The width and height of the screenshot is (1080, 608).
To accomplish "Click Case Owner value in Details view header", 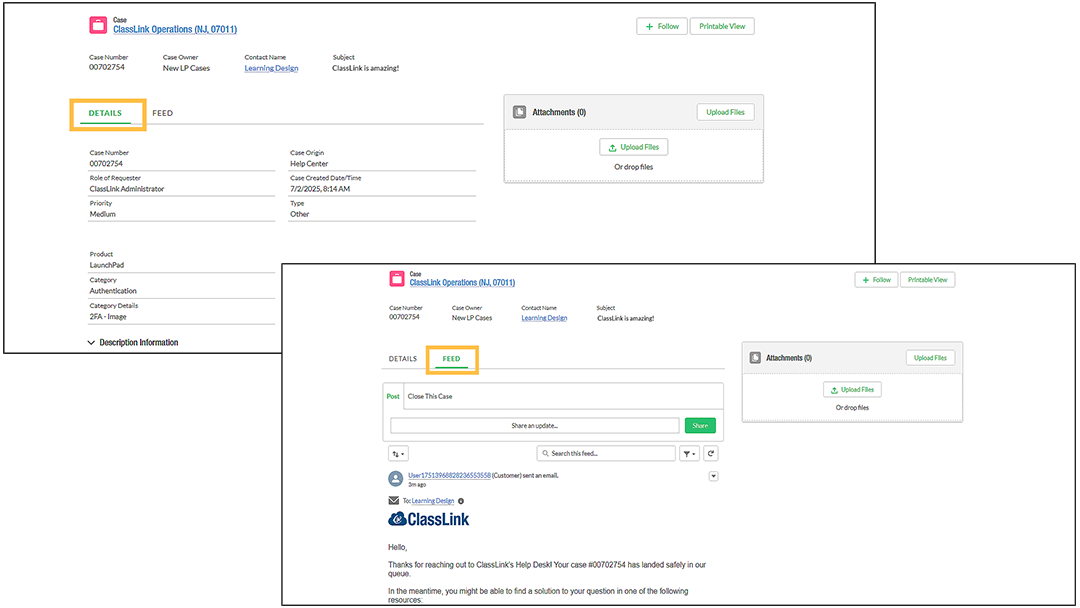I will (186, 68).
